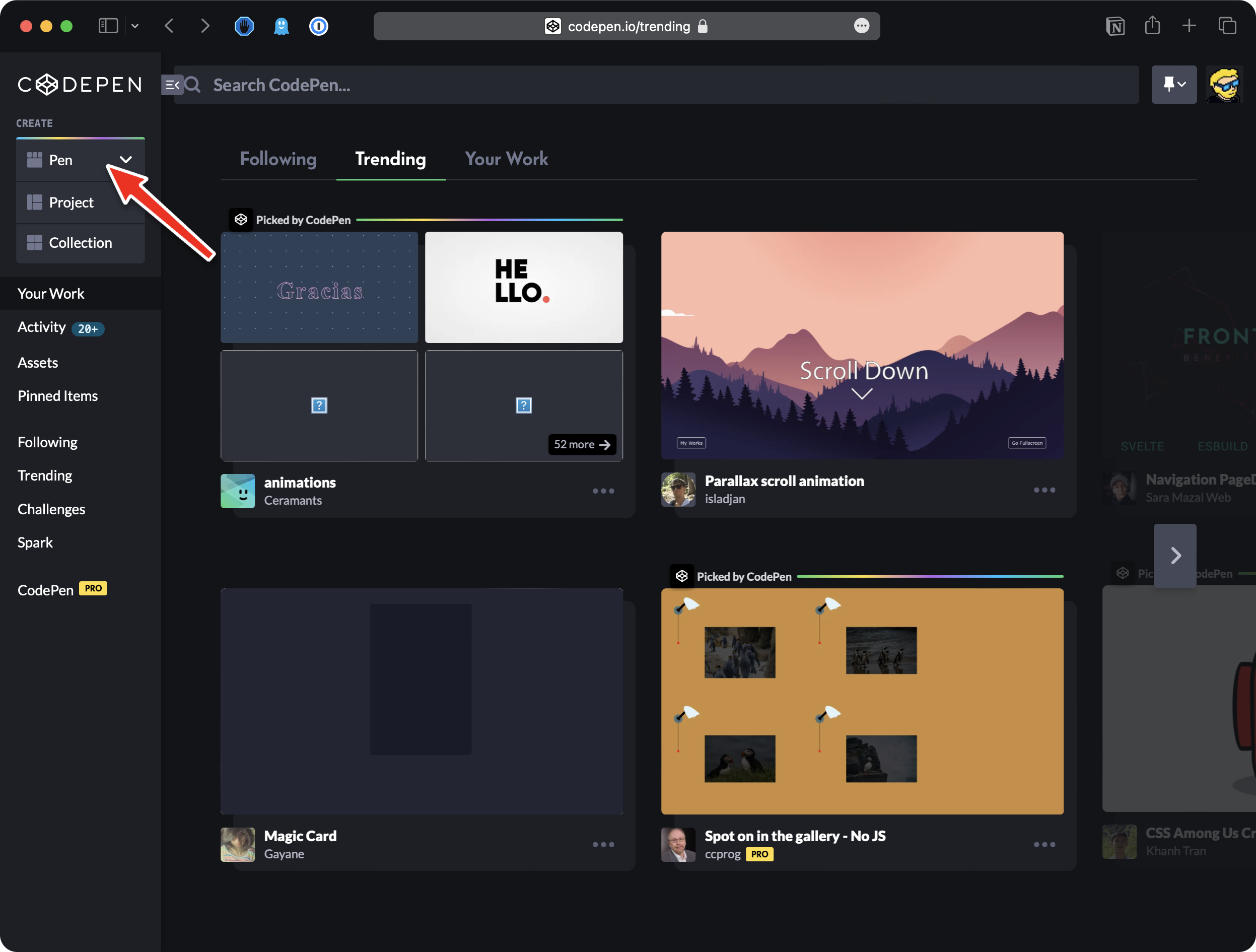Expand the Pen create dropdown chevron

pyautogui.click(x=126, y=160)
